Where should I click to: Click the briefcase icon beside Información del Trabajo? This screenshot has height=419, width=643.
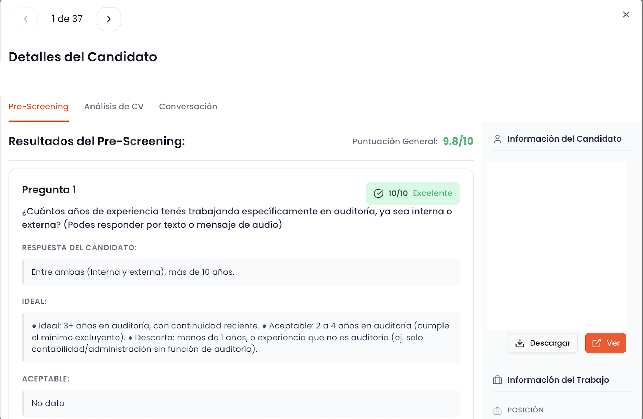pyautogui.click(x=497, y=380)
